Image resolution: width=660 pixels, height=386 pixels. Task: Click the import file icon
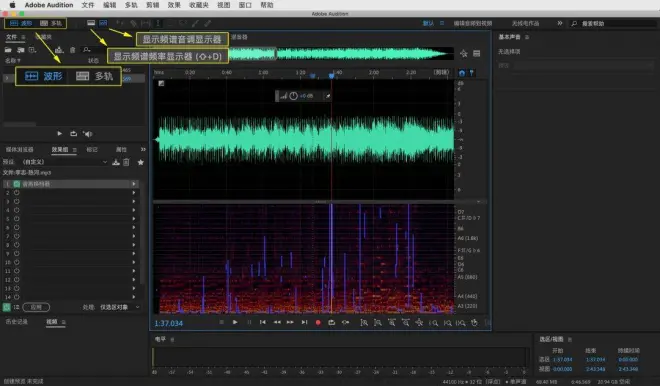[x=21, y=50]
